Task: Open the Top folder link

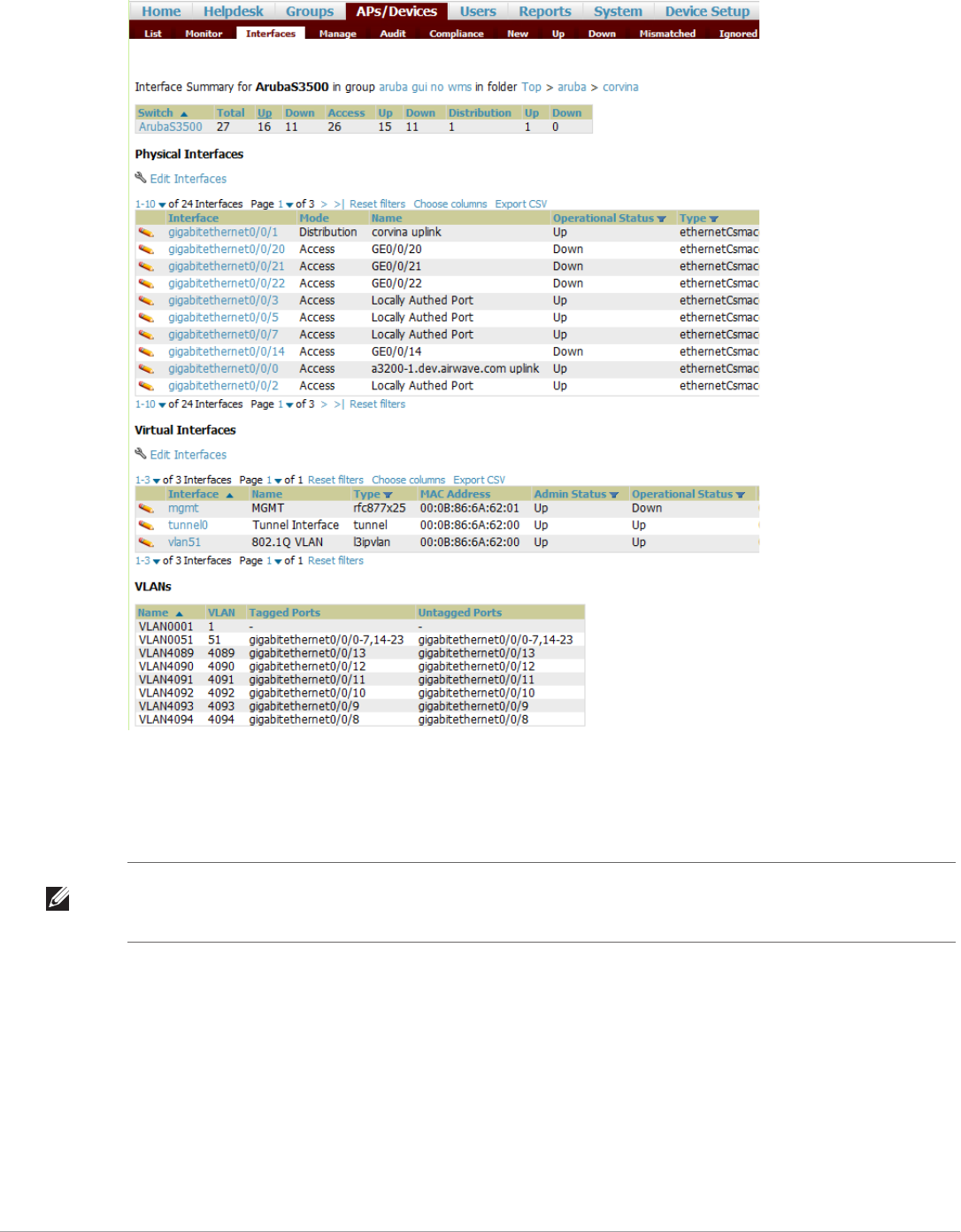Action: (531, 88)
